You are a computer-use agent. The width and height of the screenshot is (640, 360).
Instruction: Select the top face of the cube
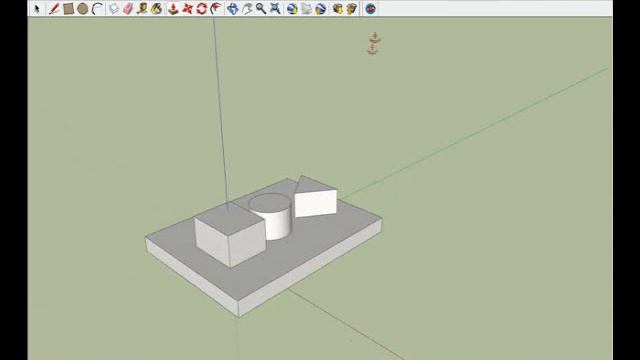229,219
